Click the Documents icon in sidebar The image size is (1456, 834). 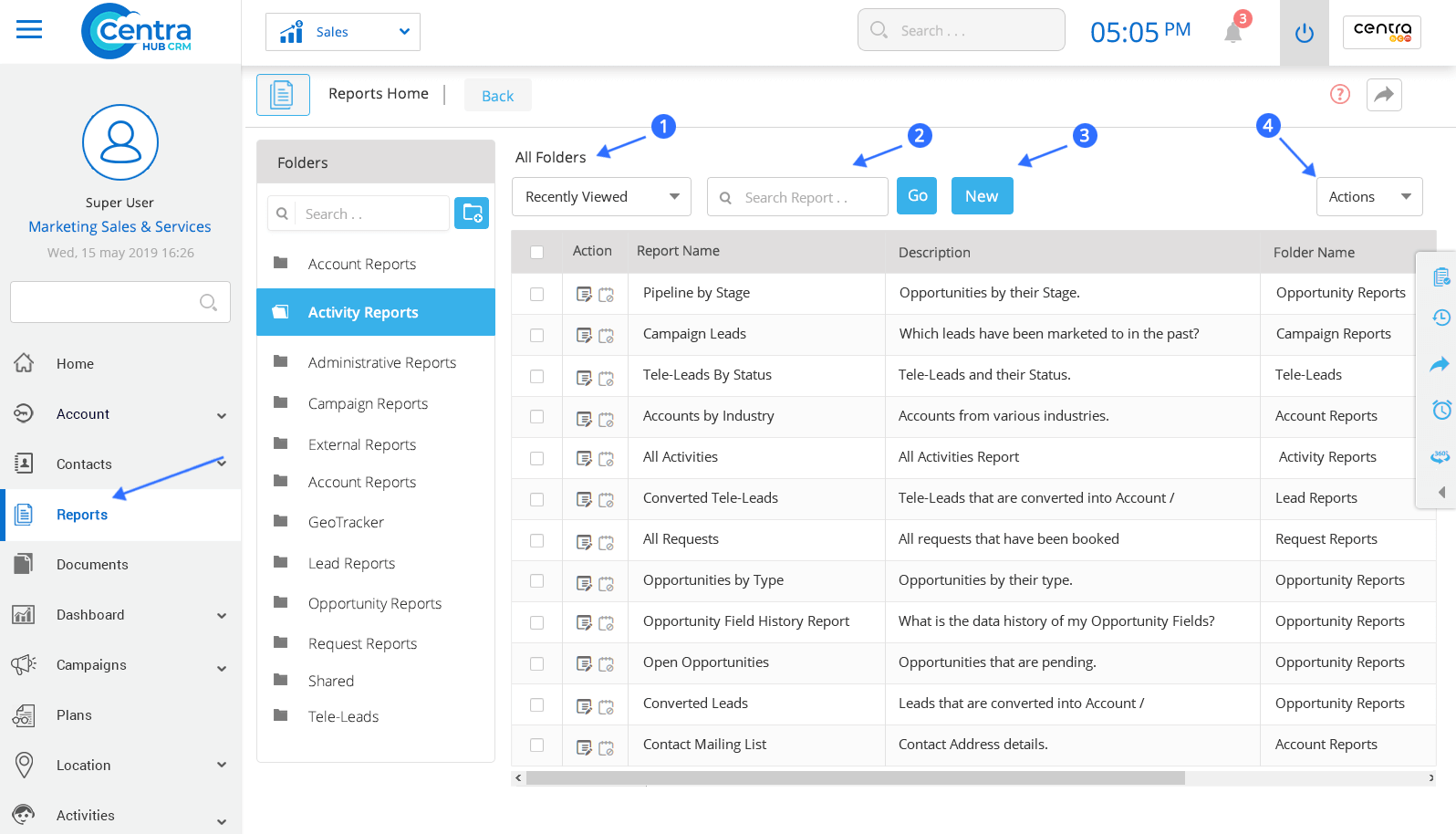click(x=24, y=564)
